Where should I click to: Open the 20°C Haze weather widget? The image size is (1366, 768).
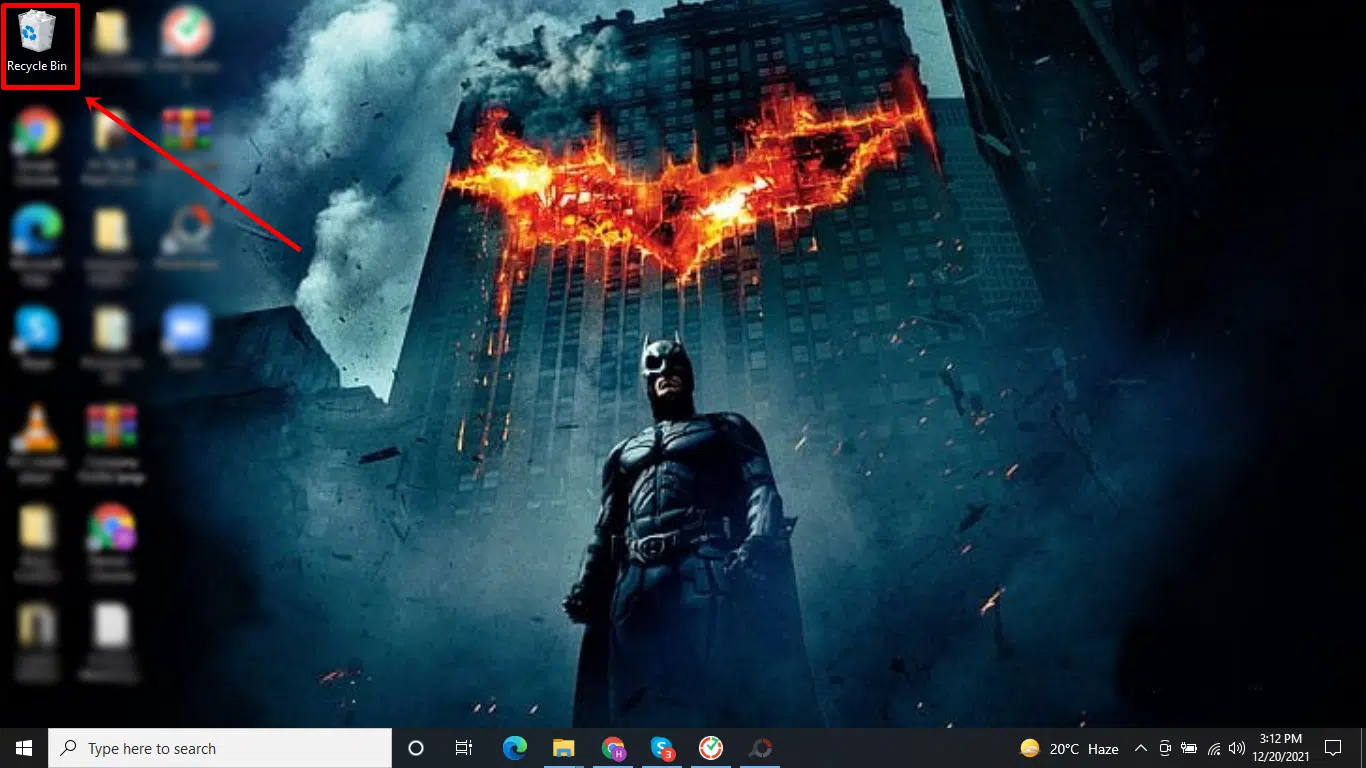pos(1069,748)
